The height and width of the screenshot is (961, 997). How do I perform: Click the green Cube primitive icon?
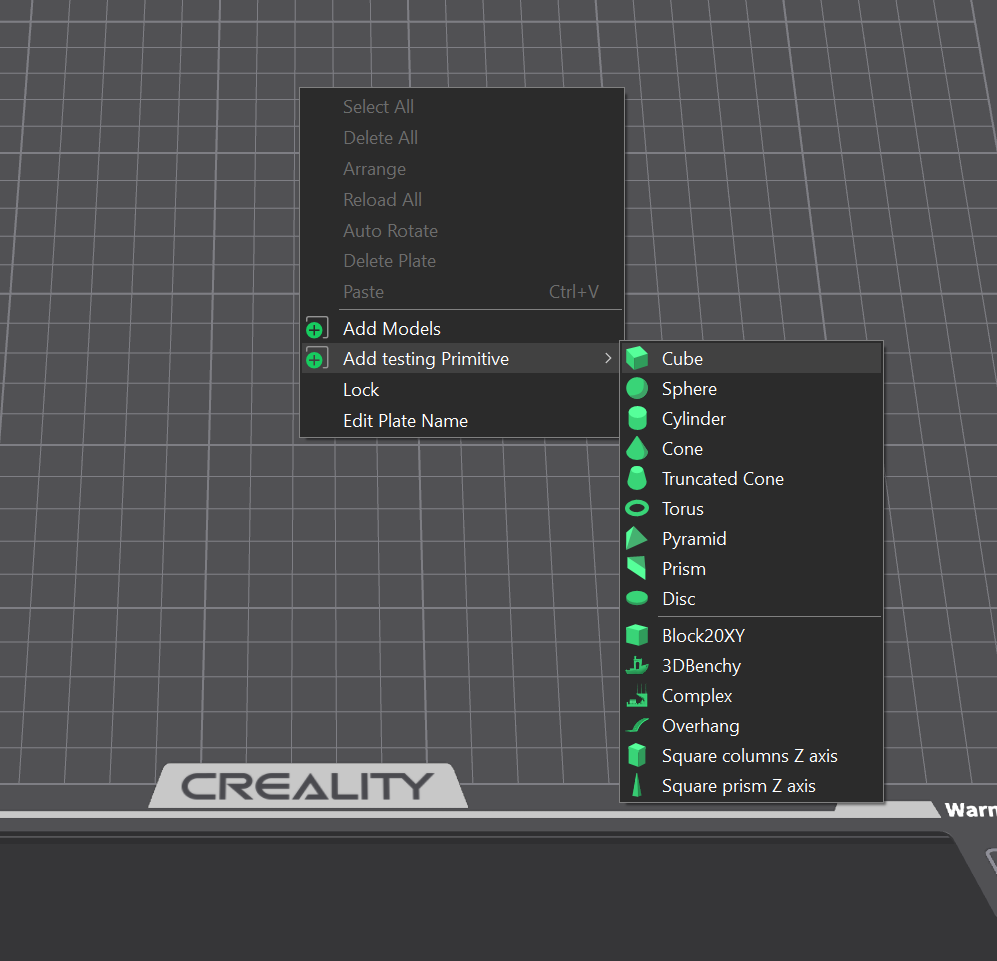pos(637,359)
